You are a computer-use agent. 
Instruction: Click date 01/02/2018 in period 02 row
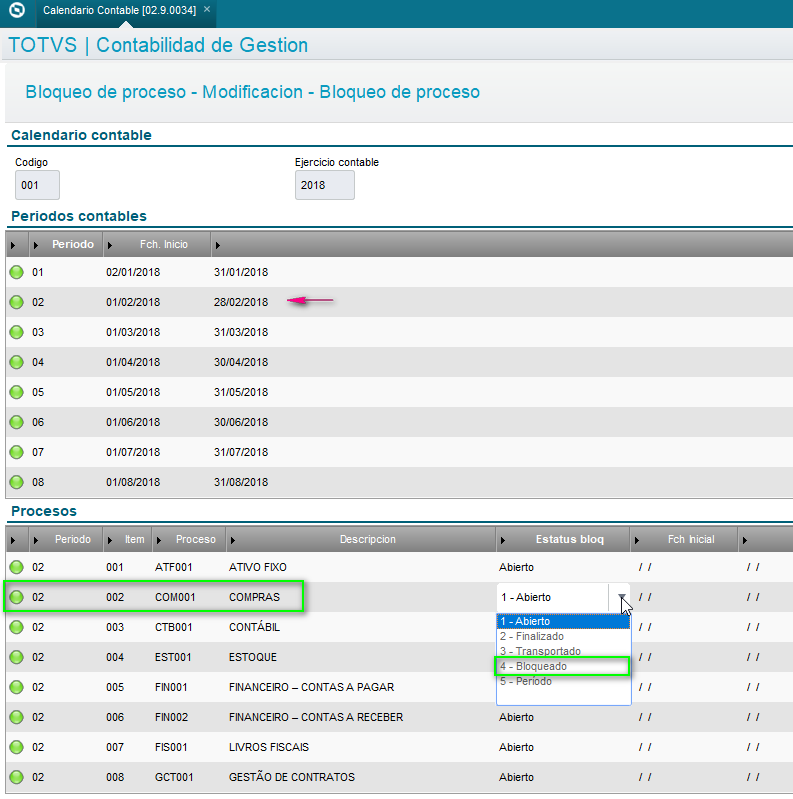[133, 302]
